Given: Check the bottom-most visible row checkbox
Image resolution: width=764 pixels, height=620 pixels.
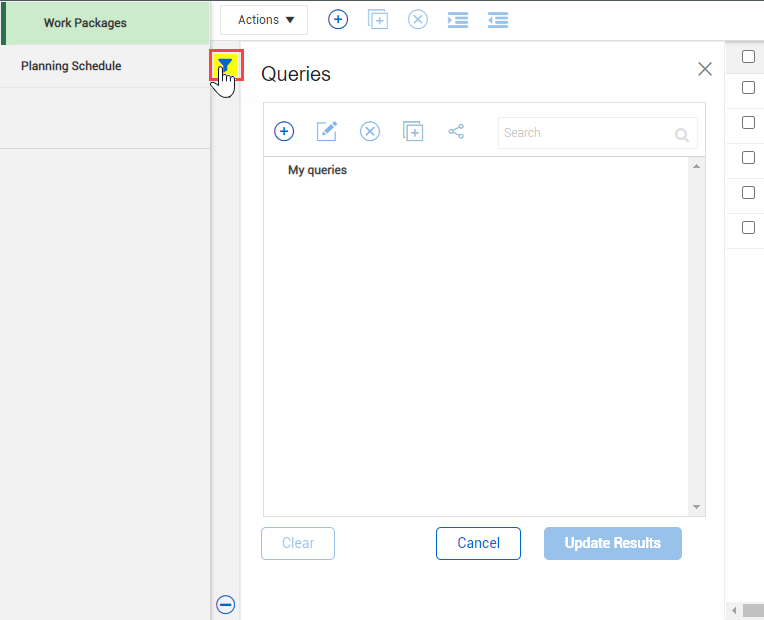Looking at the screenshot, I should (748, 228).
